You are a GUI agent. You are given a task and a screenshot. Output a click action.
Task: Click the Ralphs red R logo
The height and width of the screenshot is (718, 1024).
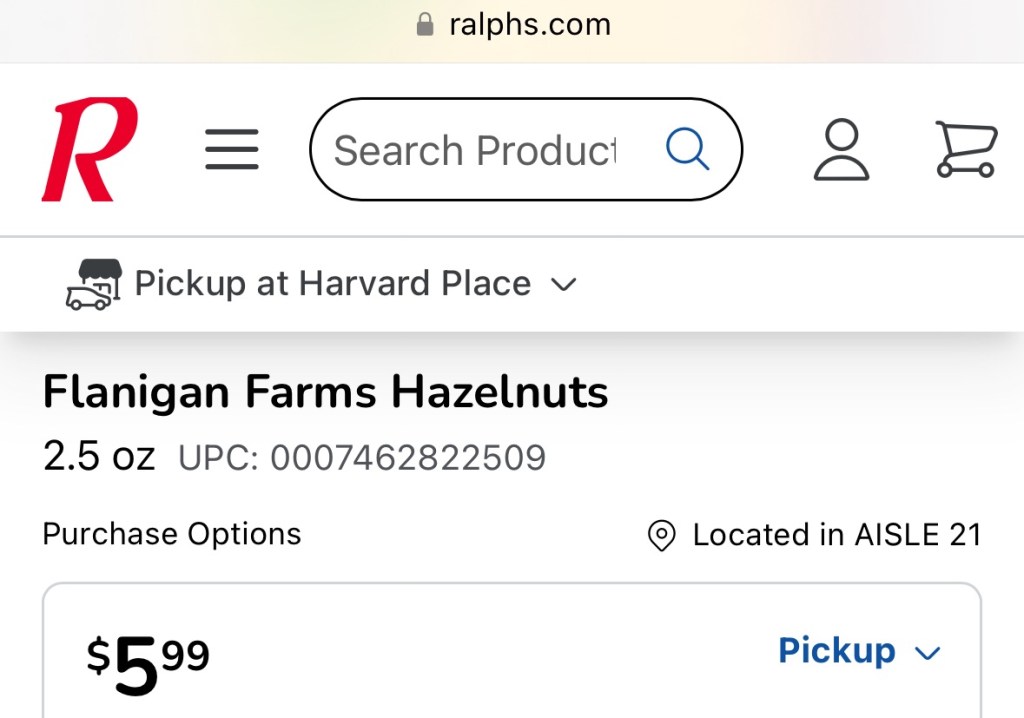(x=89, y=149)
